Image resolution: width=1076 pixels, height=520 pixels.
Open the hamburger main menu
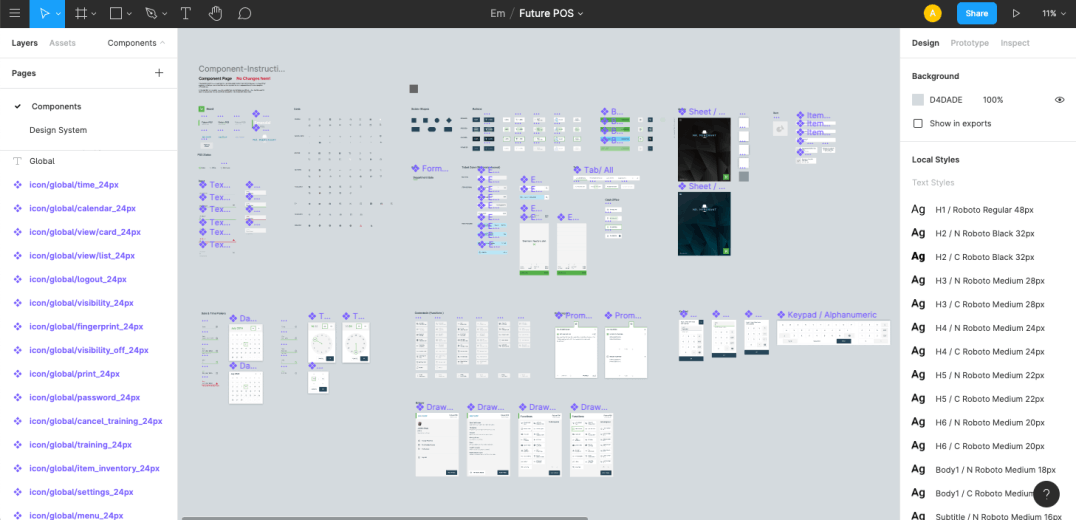[14, 14]
